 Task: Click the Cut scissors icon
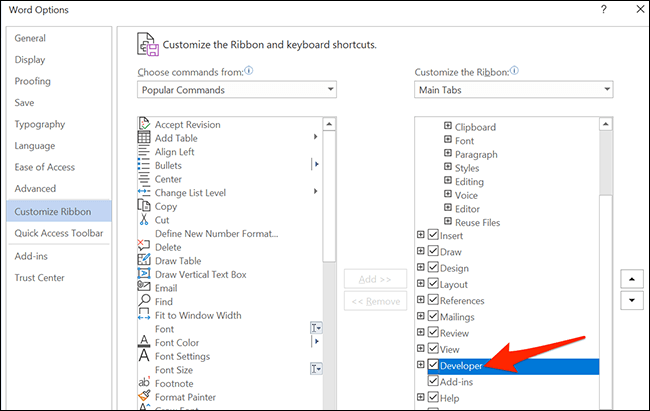tap(145, 219)
